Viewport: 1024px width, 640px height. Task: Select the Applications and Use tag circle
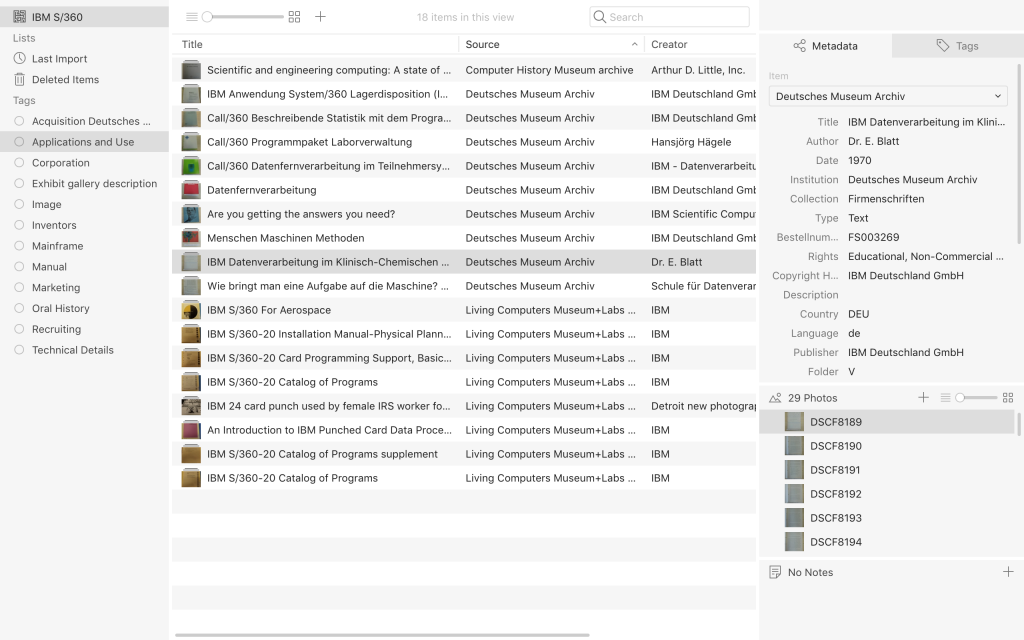[x=19, y=142]
